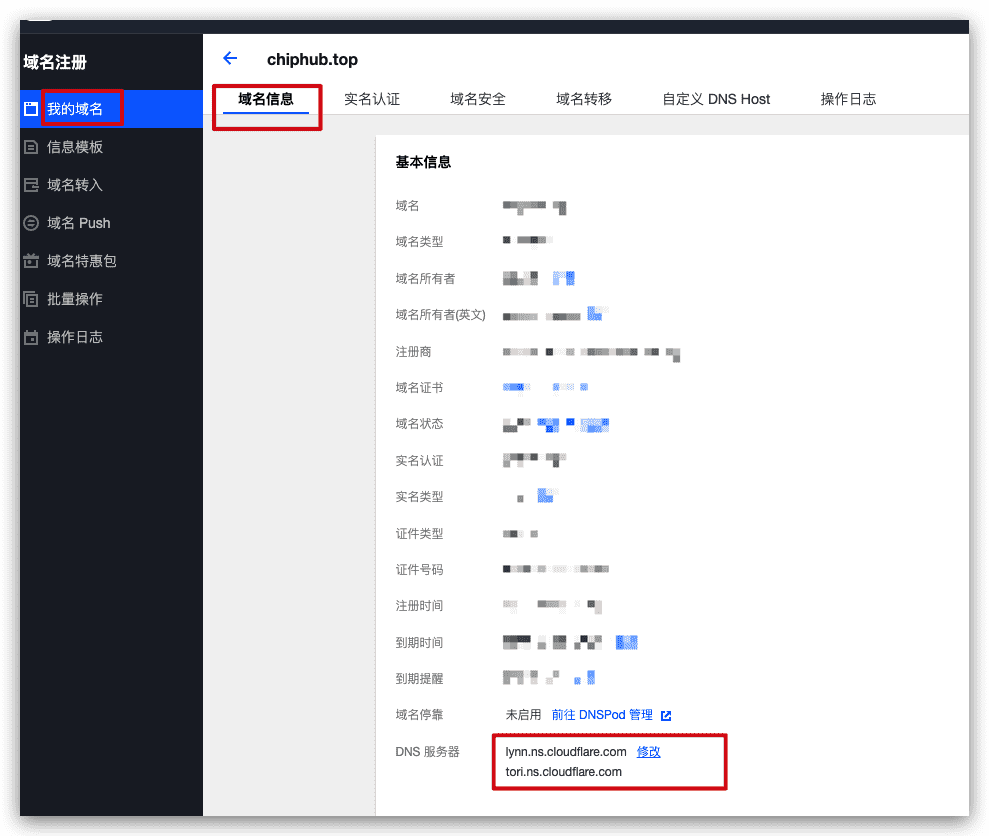Click the 基本信息 section heading
989x836 pixels.
coord(423,162)
